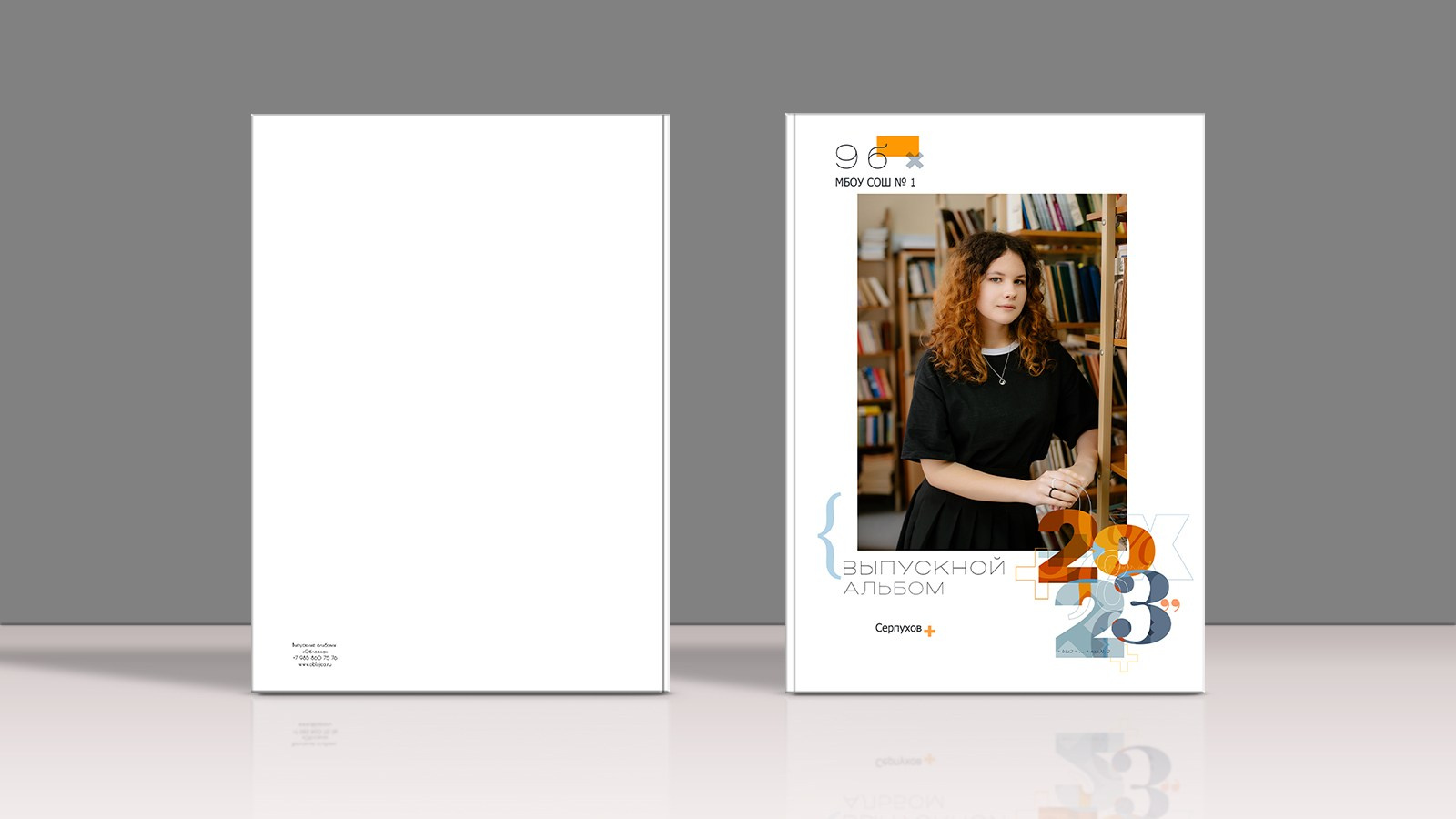Click the Серпухов city label

click(x=897, y=628)
